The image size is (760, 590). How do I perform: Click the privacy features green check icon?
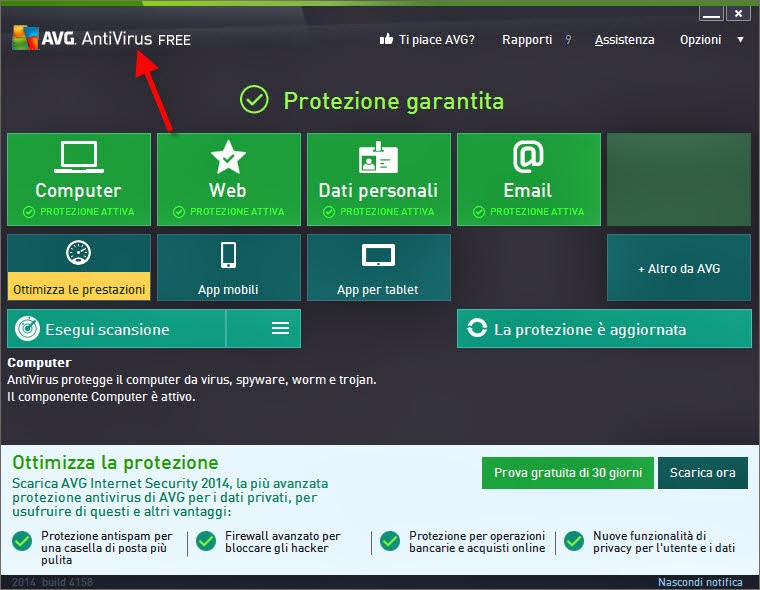574,541
